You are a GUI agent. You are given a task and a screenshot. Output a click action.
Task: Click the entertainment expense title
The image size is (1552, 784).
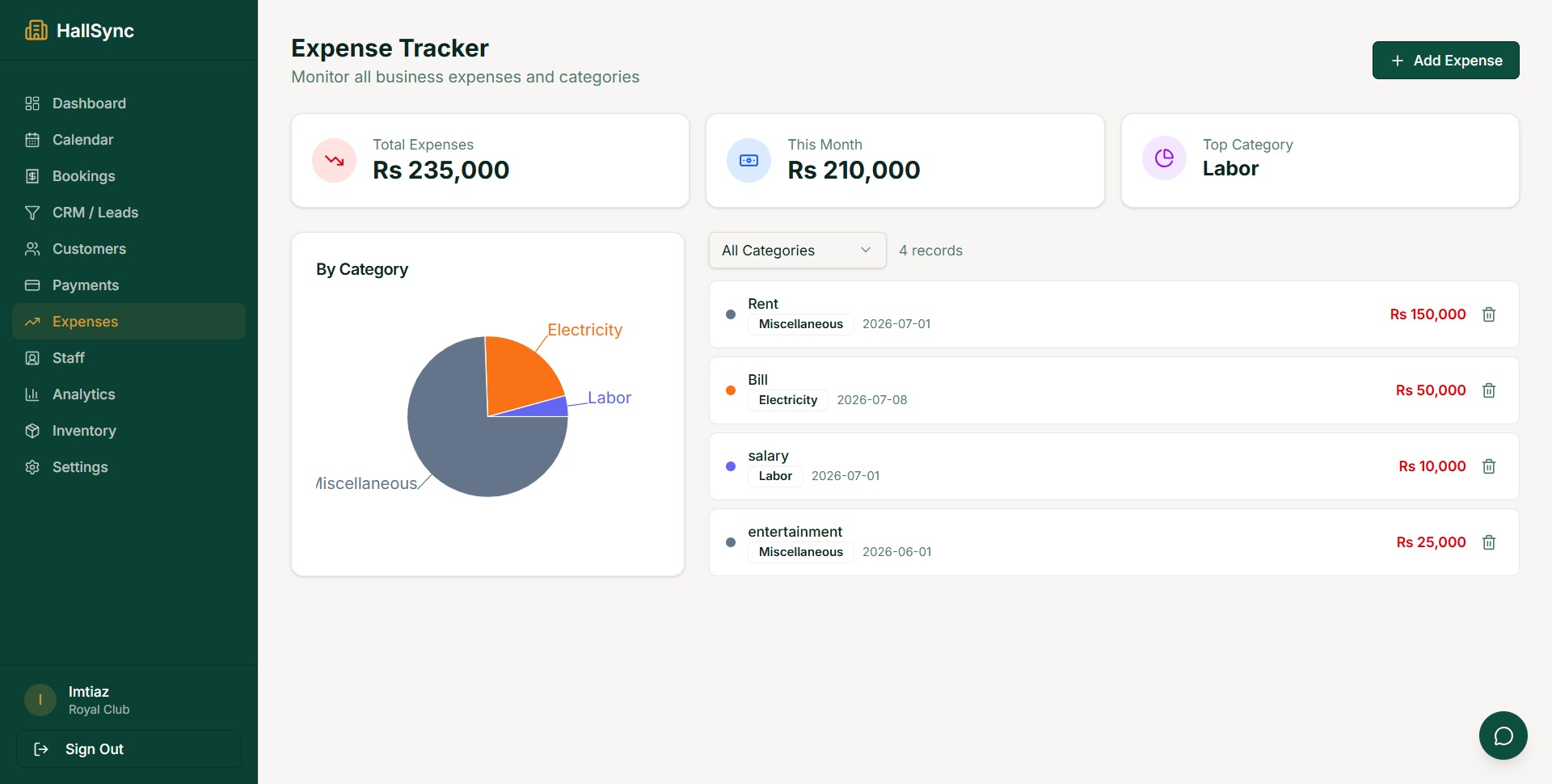click(x=795, y=532)
